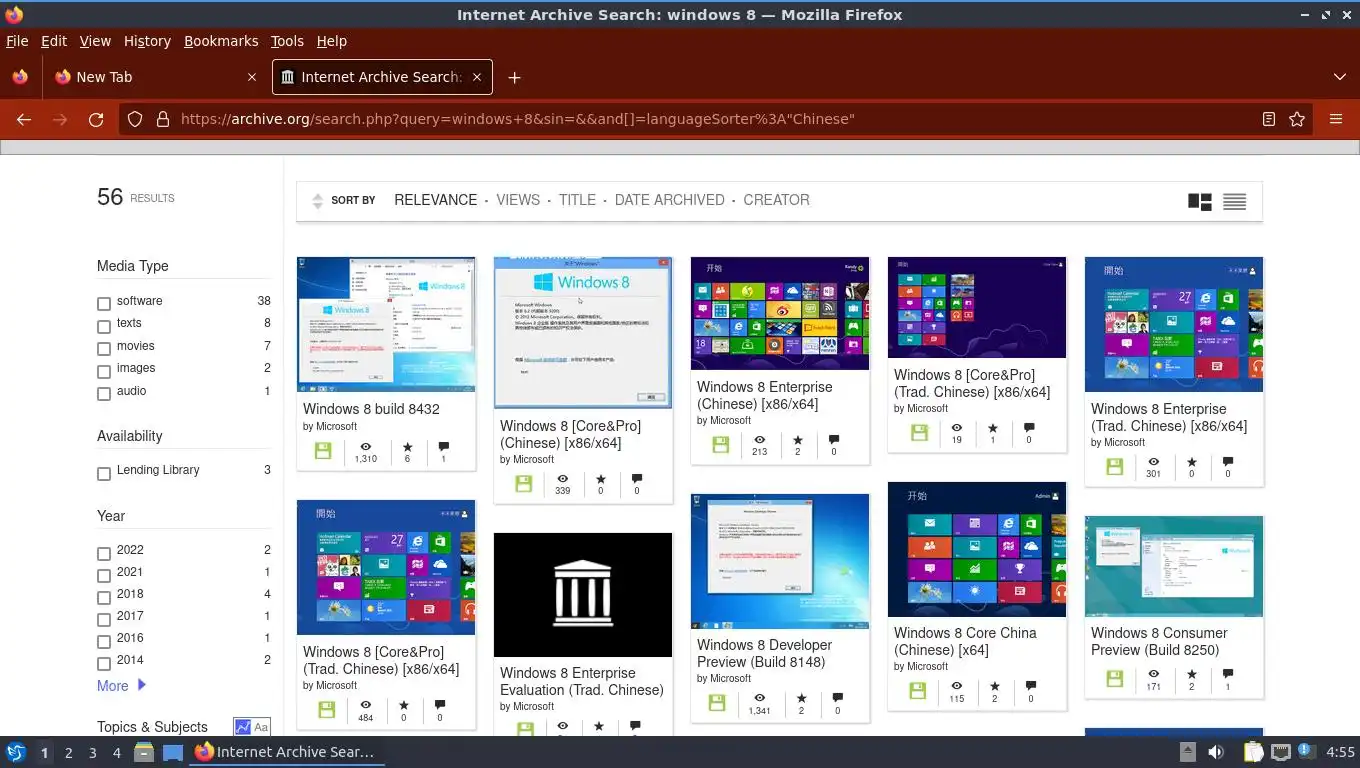Toggle sort direction arrows beside SORT BY
The image size is (1360, 768).
click(318, 200)
